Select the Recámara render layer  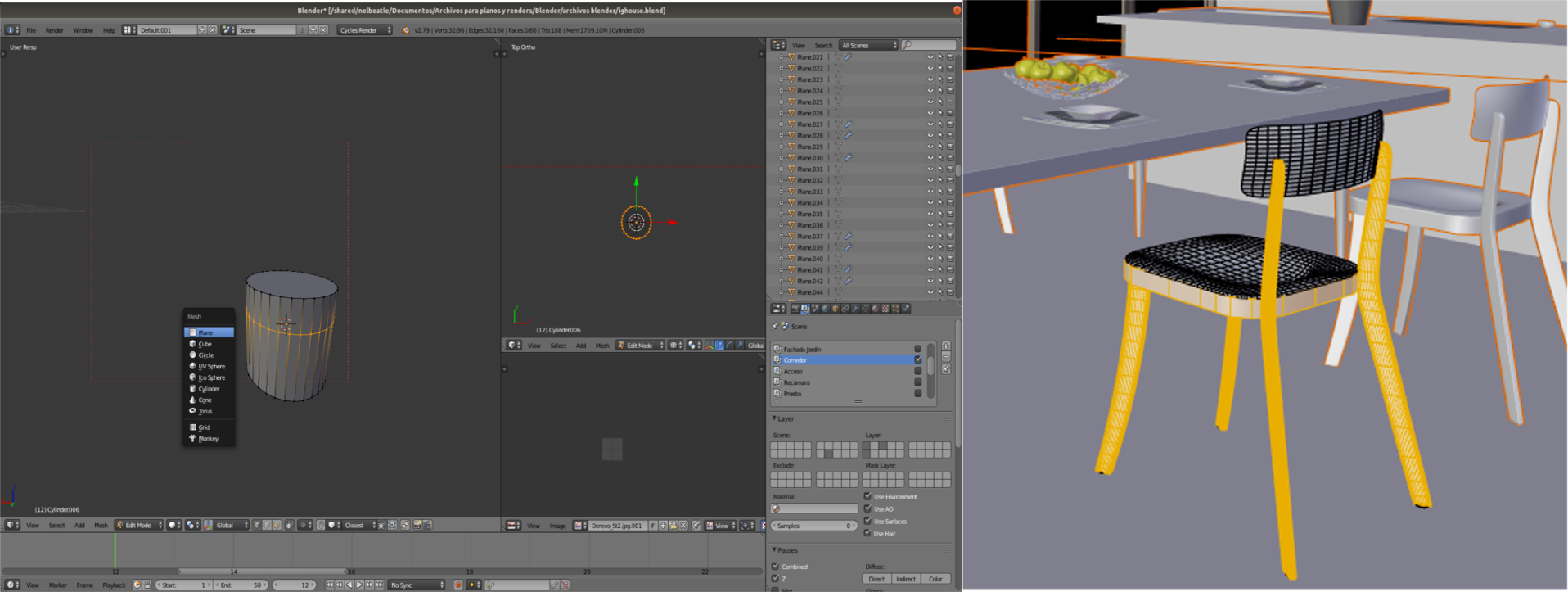(x=796, y=382)
